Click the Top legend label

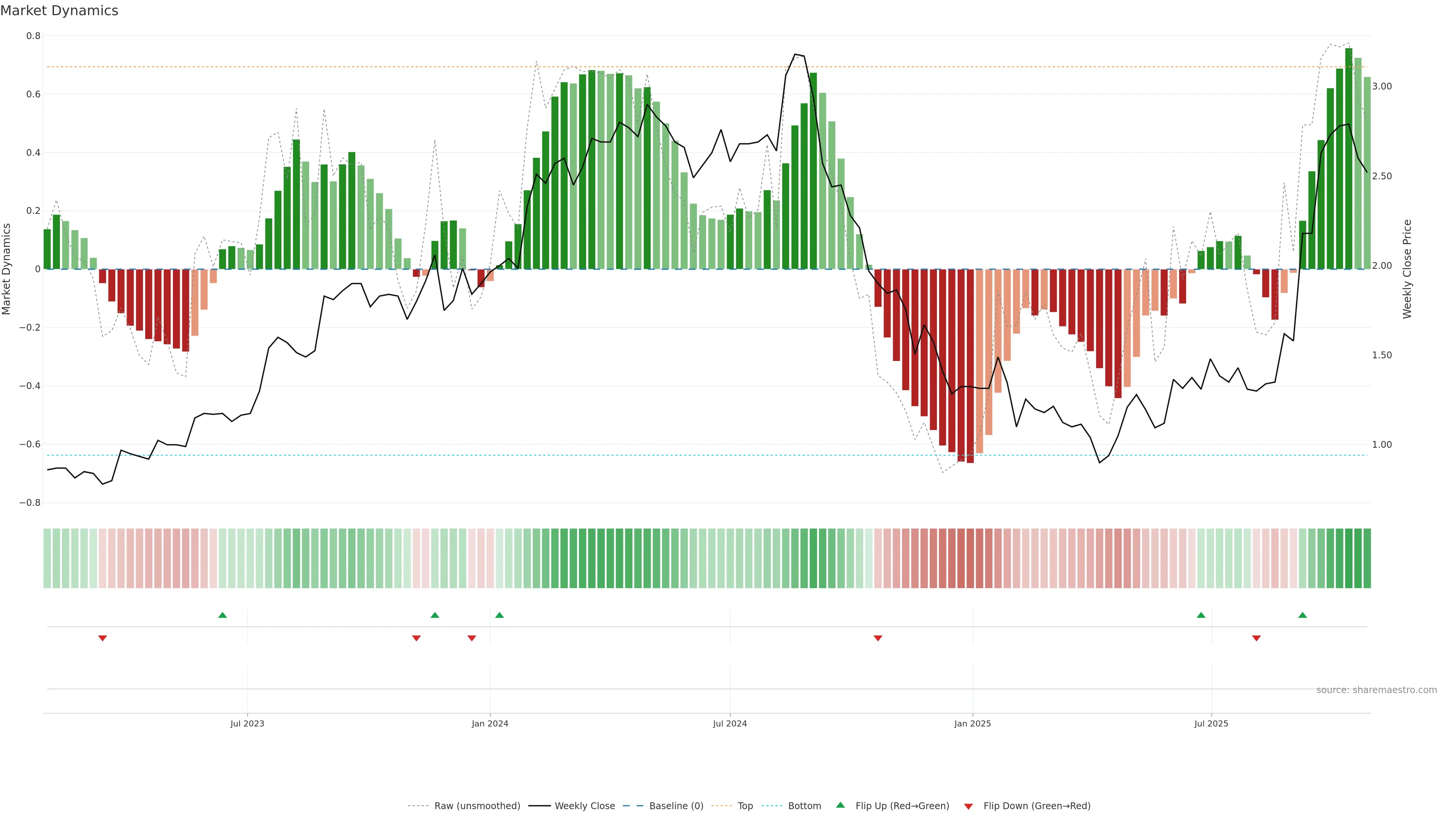click(745, 806)
